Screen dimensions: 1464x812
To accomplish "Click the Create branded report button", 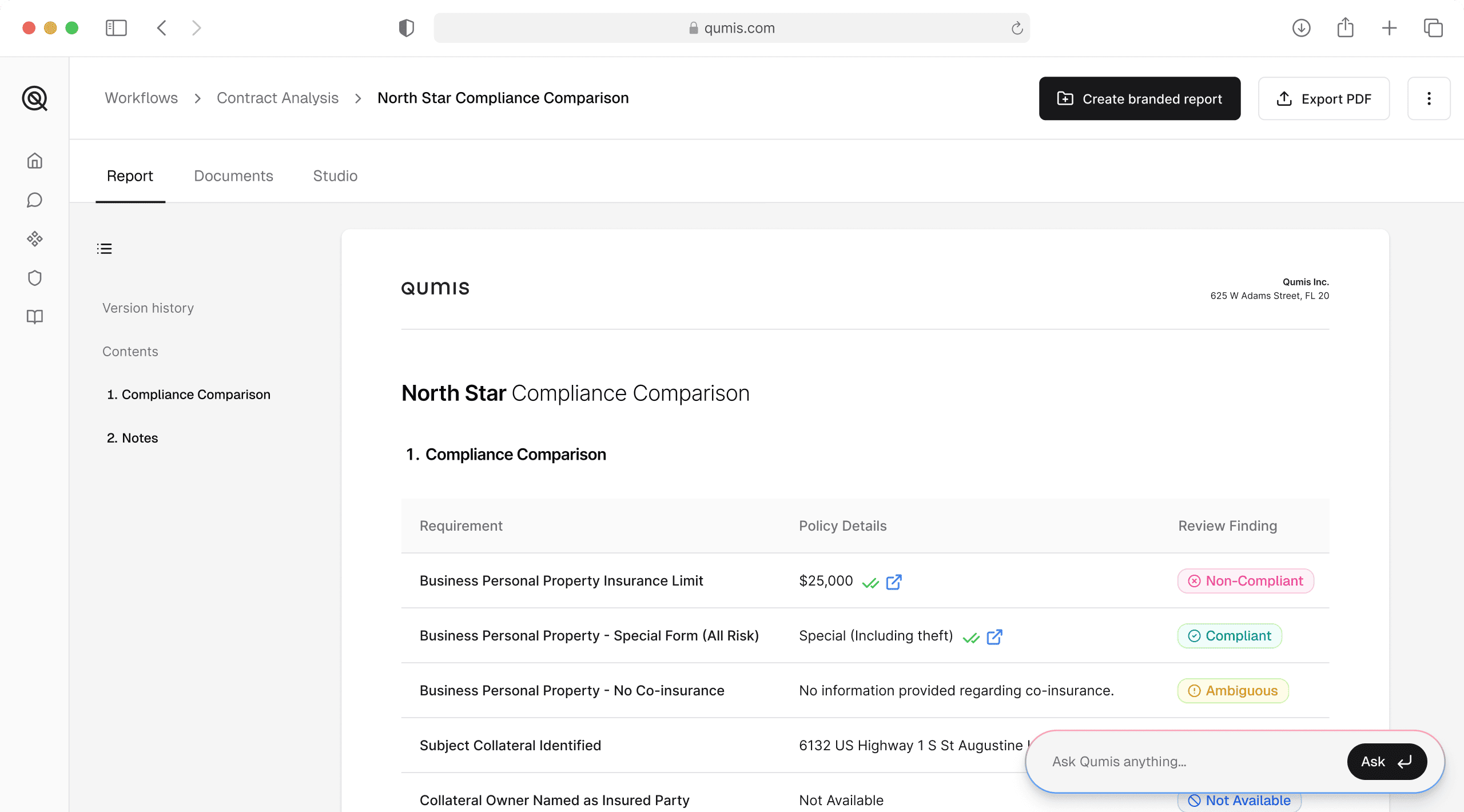I will coord(1139,98).
